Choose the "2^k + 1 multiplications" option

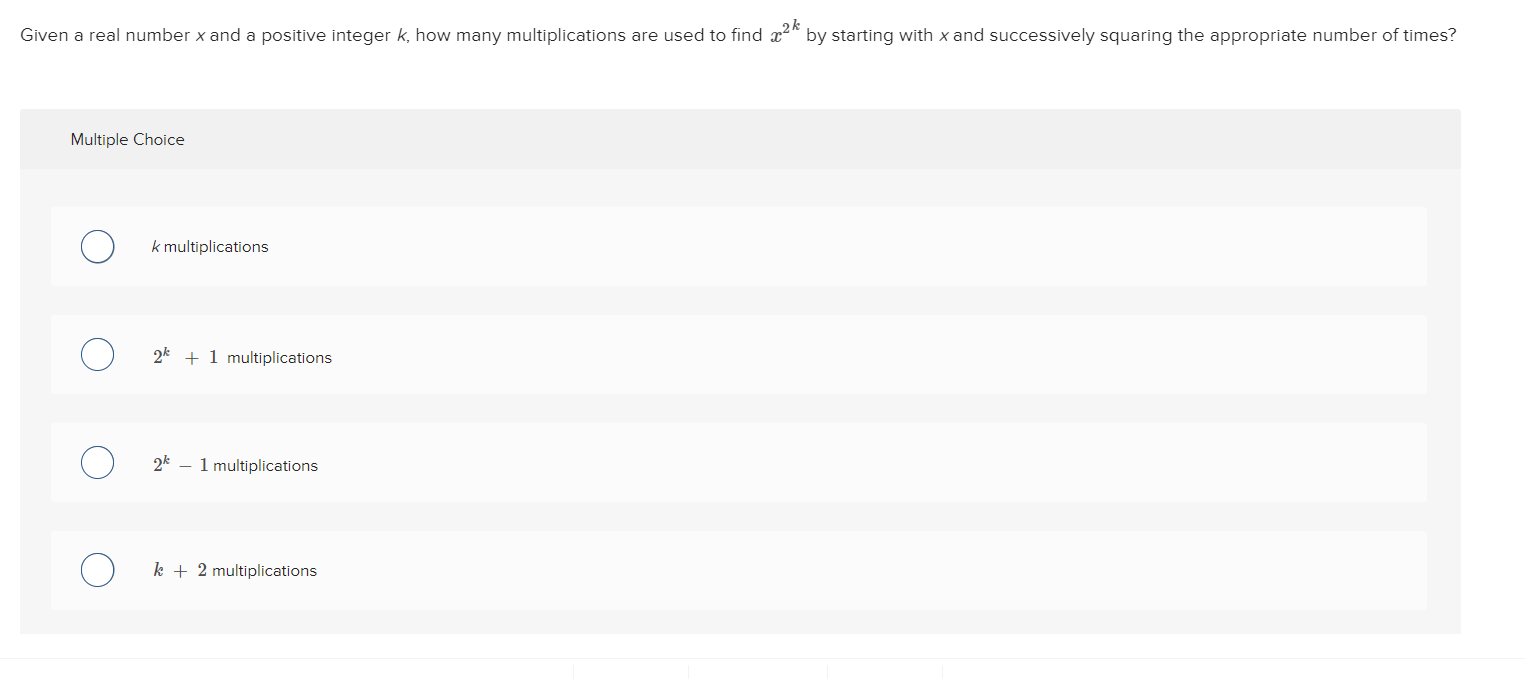[x=97, y=354]
